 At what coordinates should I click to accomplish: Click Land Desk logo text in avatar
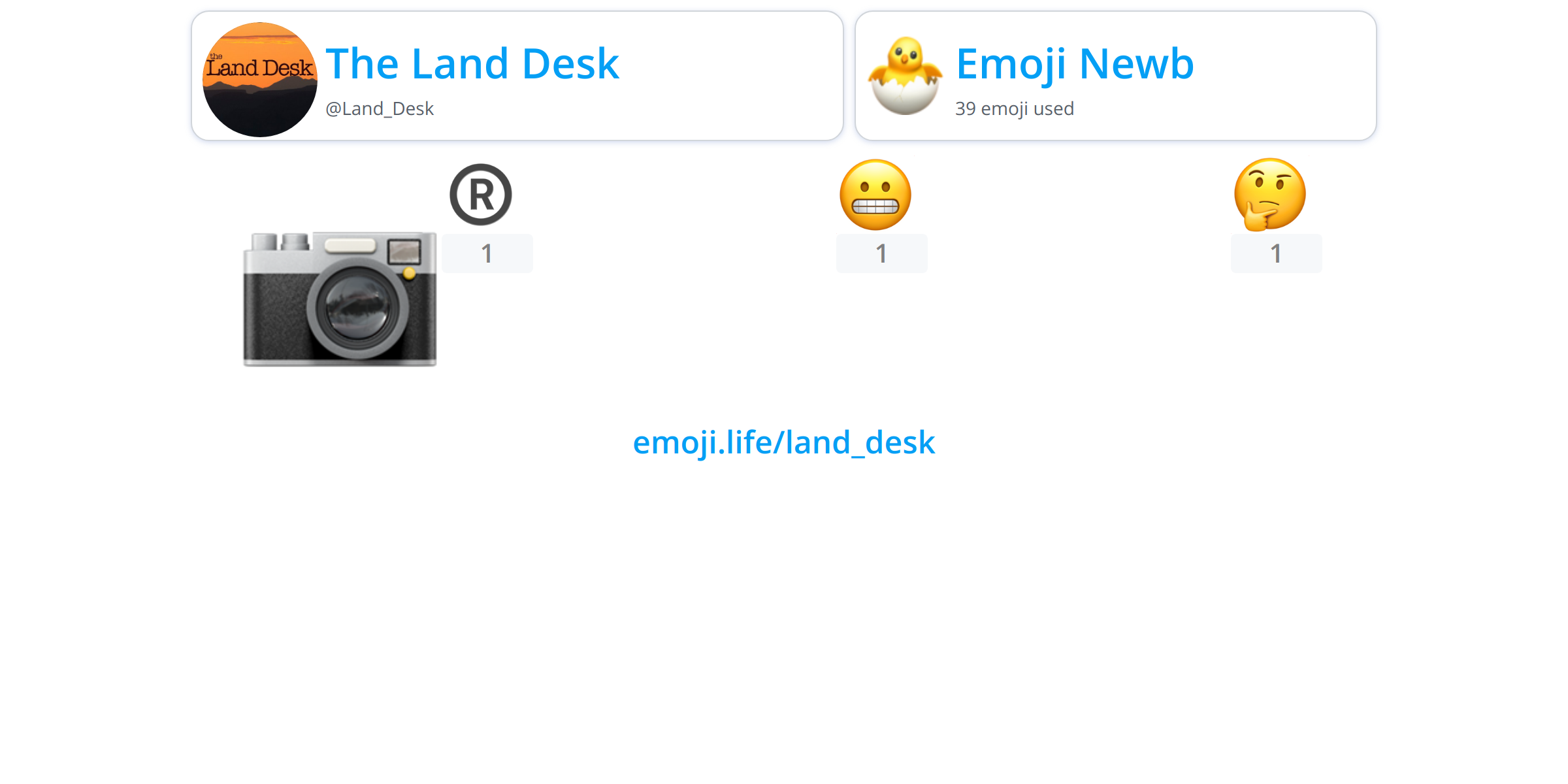[259, 67]
